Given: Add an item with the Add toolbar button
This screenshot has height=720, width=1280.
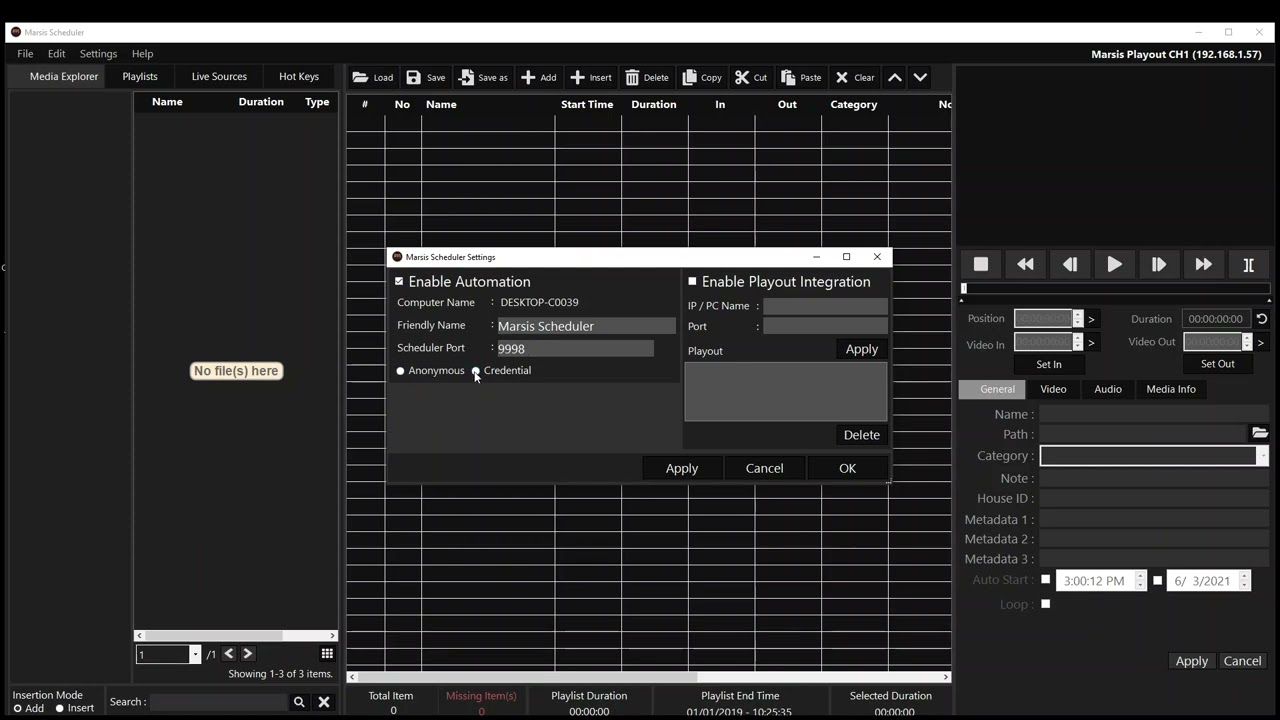Looking at the screenshot, I should pyautogui.click(x=539, y=77).
